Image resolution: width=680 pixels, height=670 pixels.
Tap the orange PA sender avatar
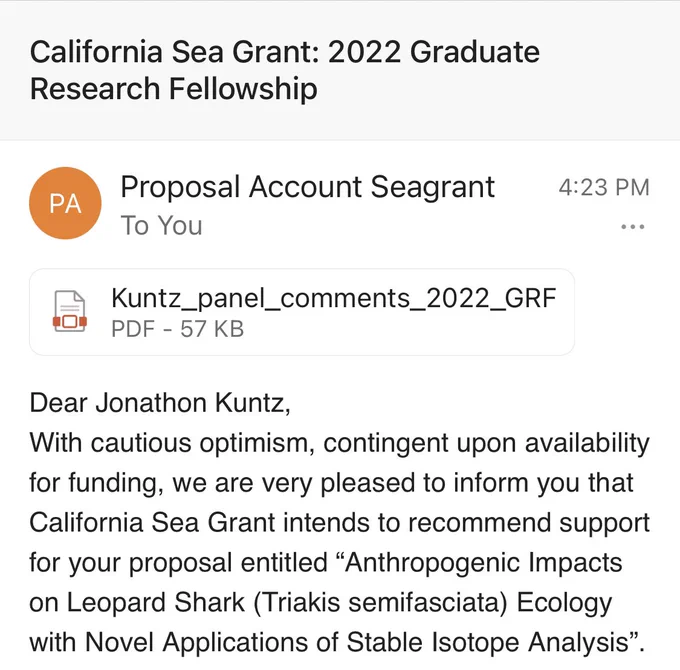(65, 203)
